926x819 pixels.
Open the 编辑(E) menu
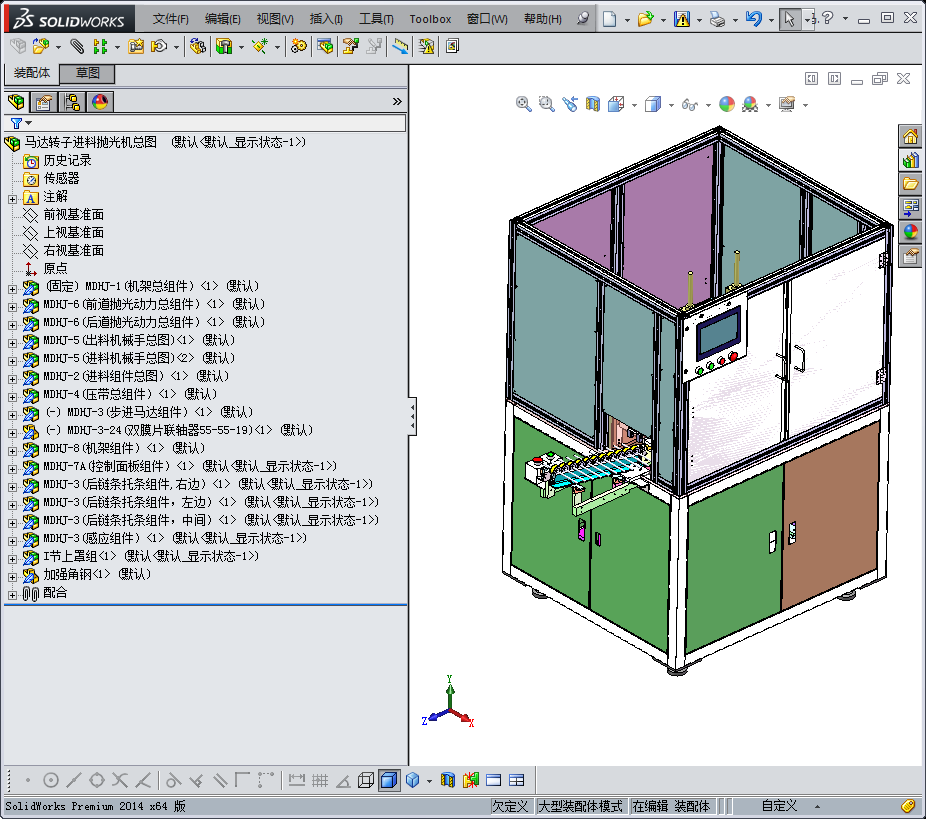pyautogui.click(x=223, y=19)
